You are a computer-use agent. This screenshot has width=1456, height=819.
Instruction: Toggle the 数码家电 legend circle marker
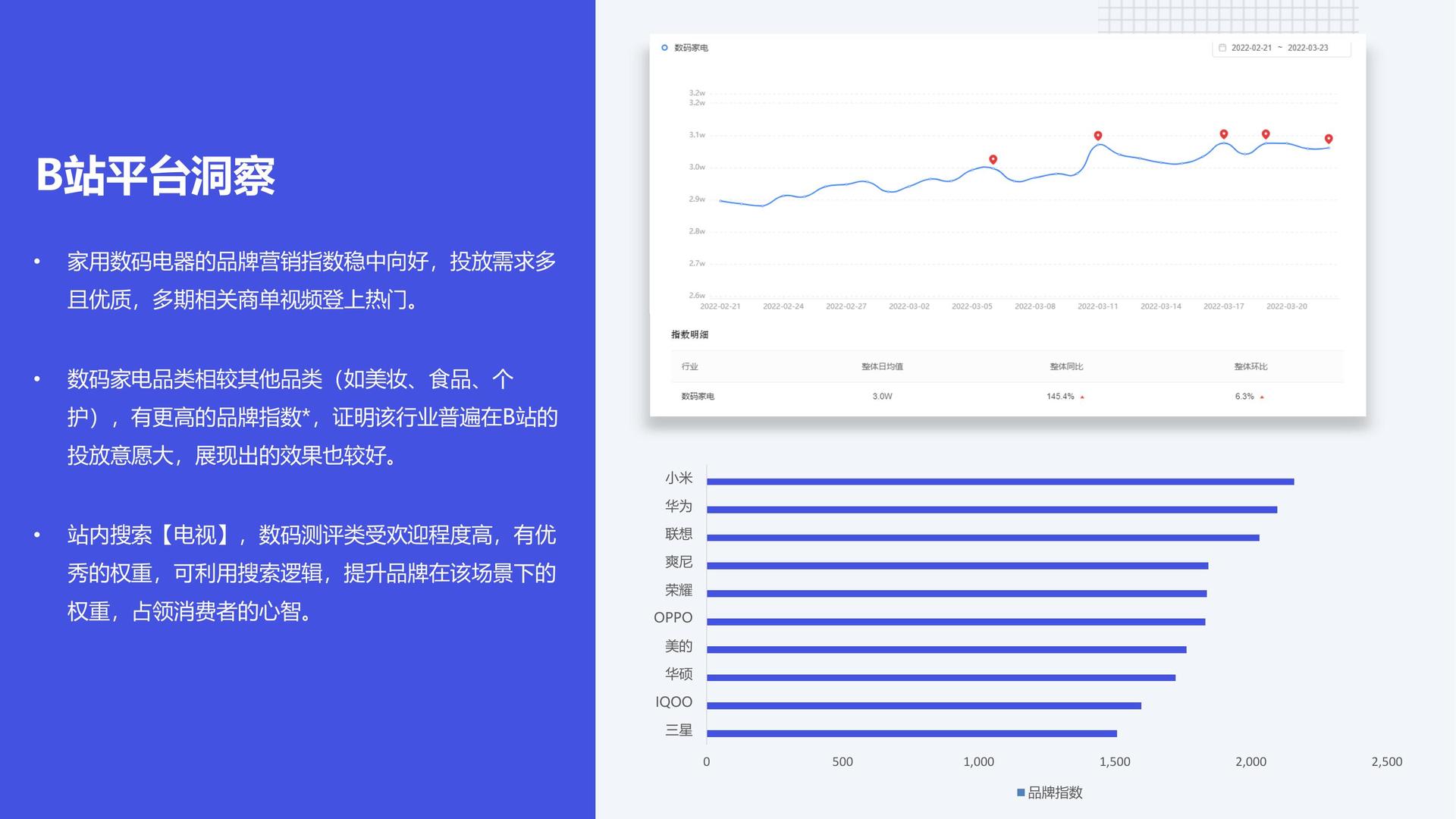(665, 48)
